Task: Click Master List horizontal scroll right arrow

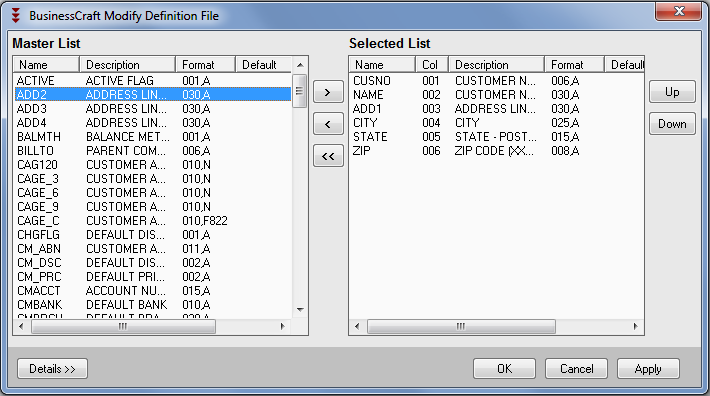Action: point(283,326)
